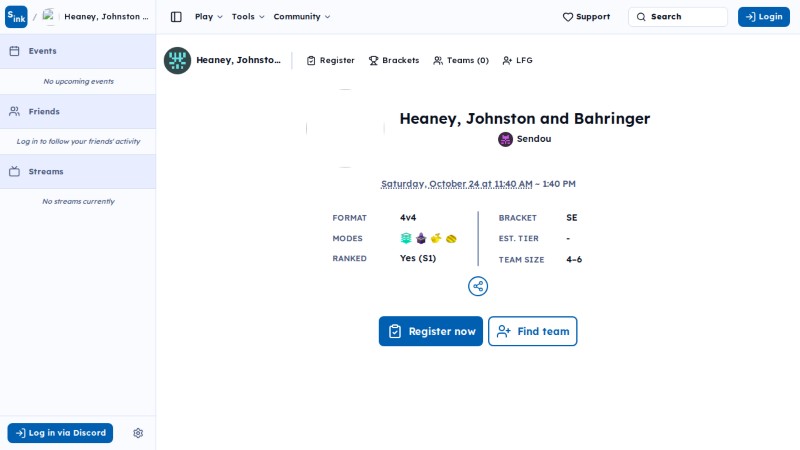Screen dimensions: 800x450
Task: Switch to the Brackets tab
Action: [394, 60]
